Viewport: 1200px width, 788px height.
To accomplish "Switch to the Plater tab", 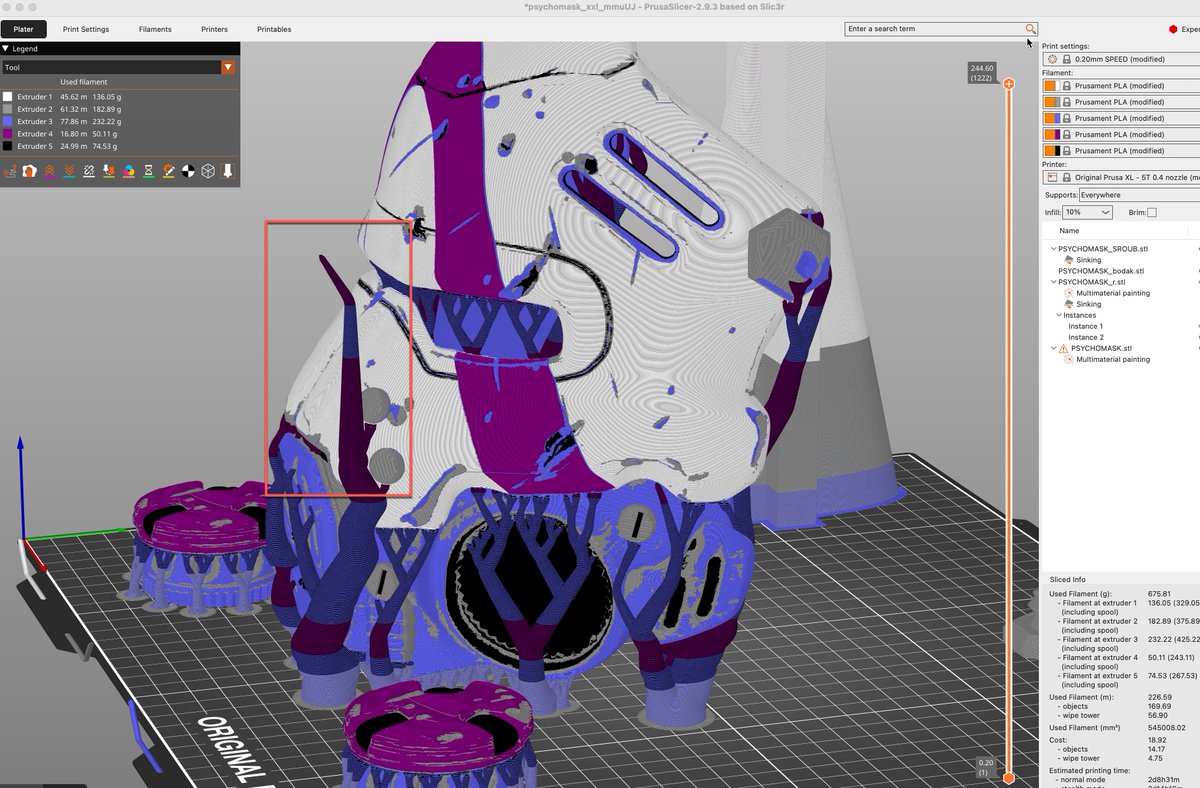I will (23, 29).
